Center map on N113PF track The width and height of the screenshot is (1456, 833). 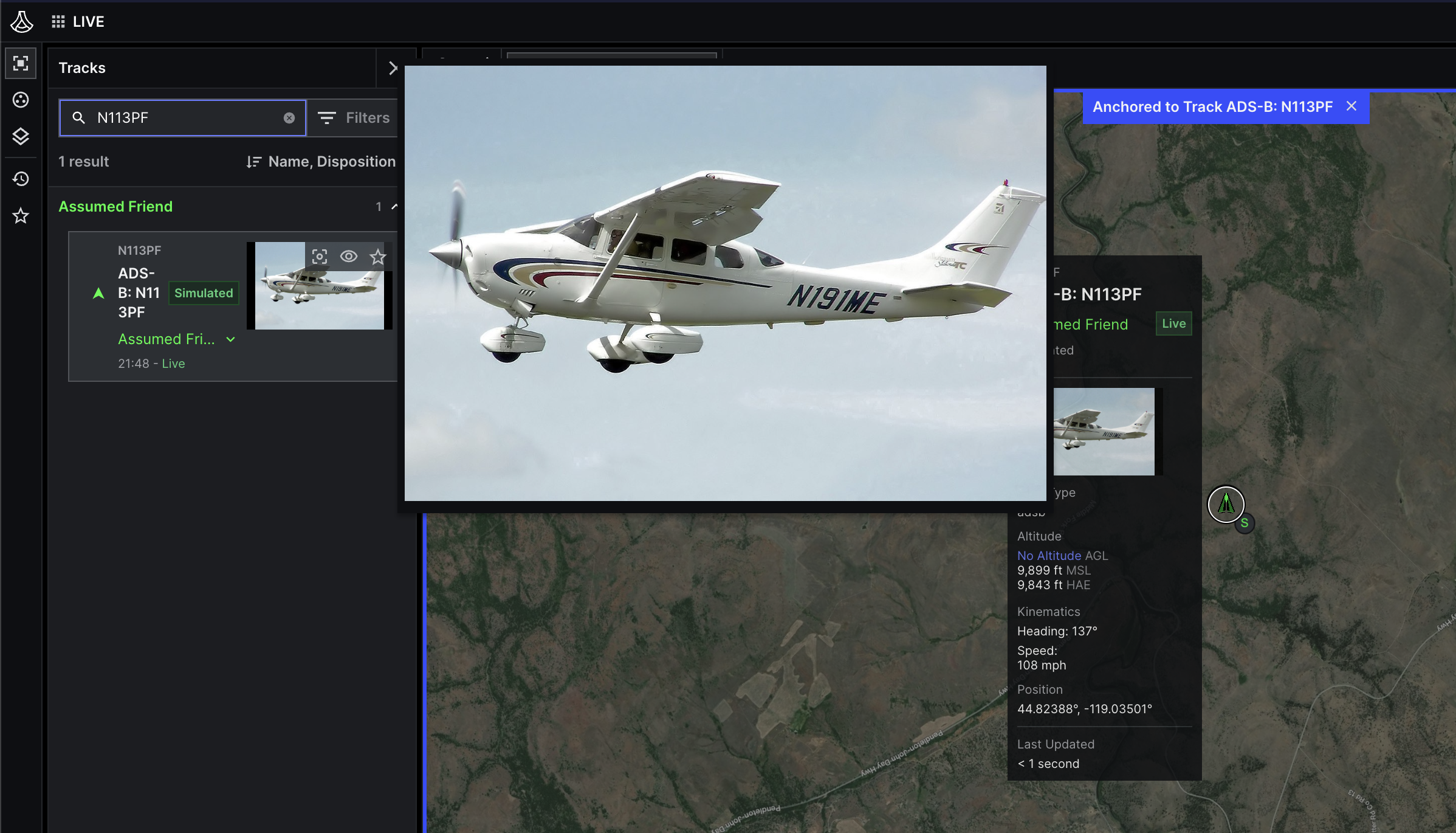coord(320,257)
